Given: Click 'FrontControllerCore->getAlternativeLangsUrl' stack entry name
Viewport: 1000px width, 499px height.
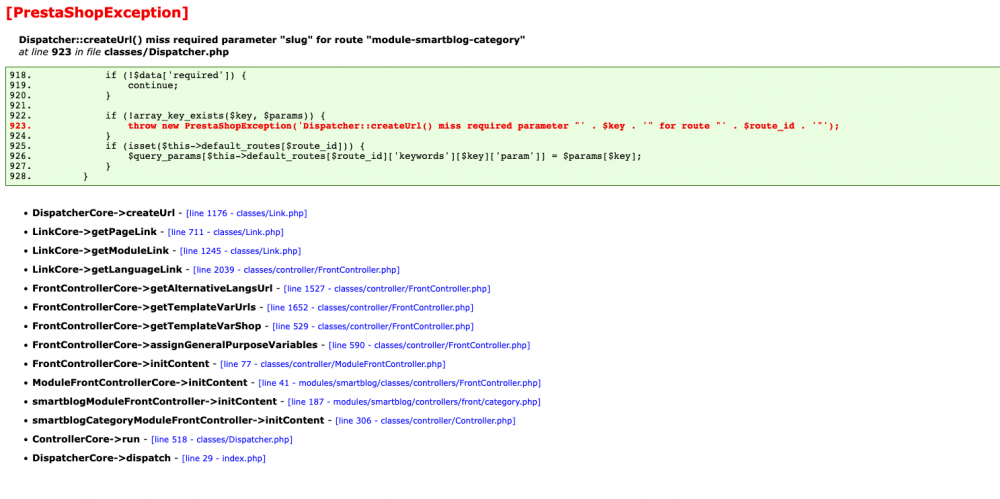Looking at the screenshot, I should coord(152,289).
